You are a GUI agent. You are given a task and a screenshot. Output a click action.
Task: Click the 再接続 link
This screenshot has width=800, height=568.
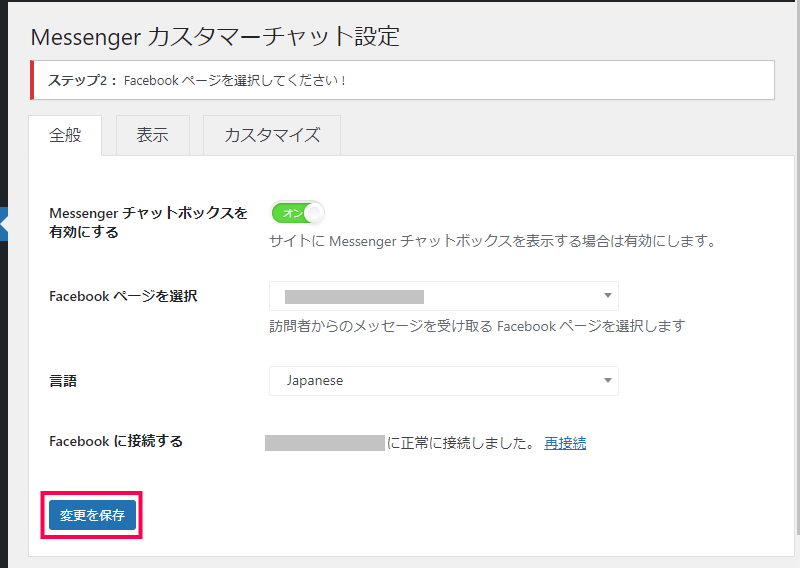click(x=565, y=443)
